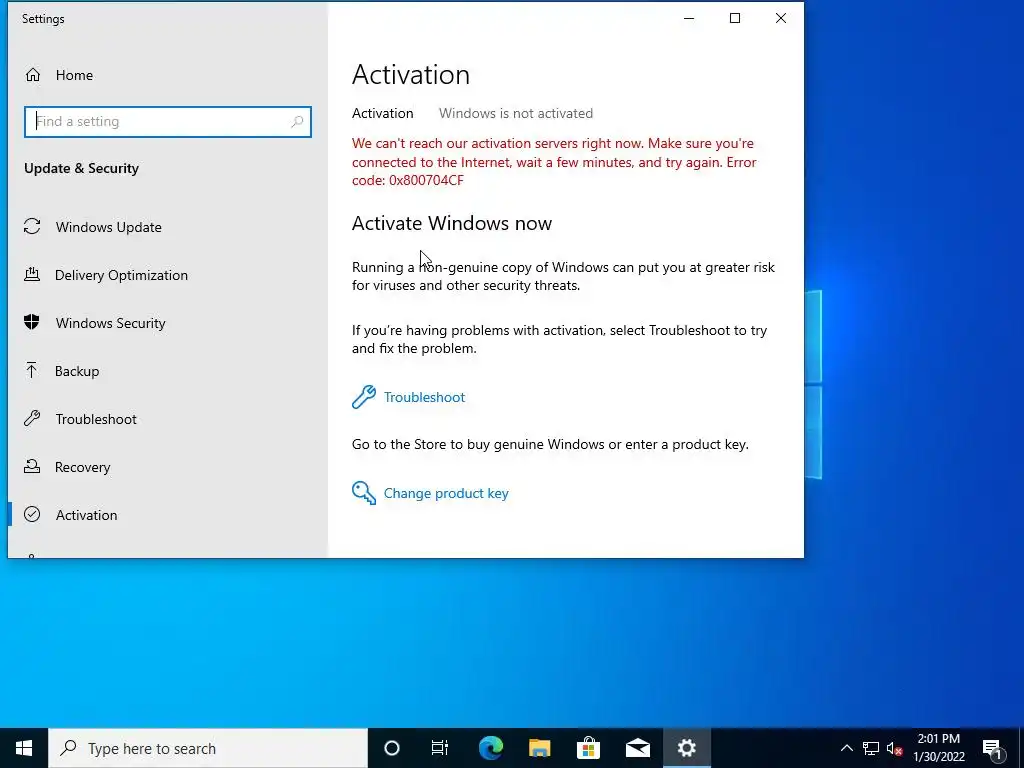Click the Windows is not activated status
Viewport: 1024px width, 768px height.
(516, 113)
